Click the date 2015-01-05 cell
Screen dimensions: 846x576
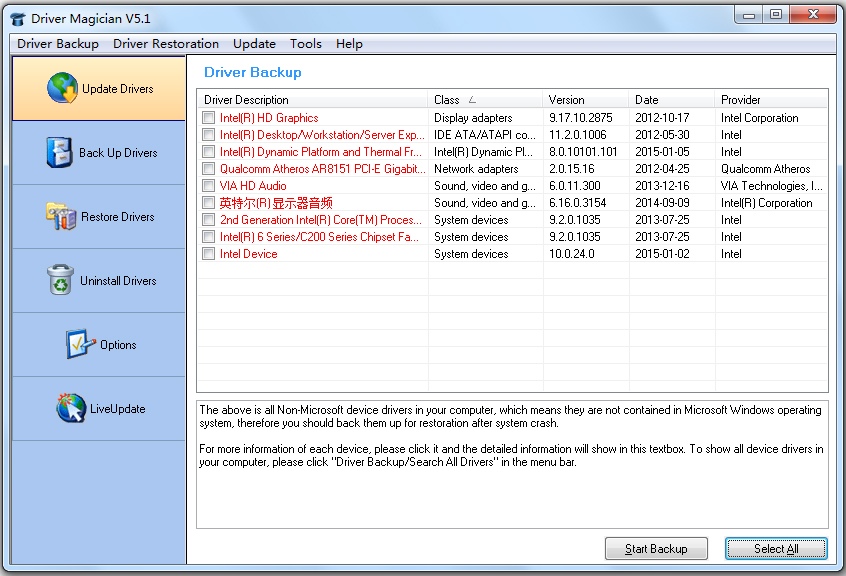coord(662,152)
